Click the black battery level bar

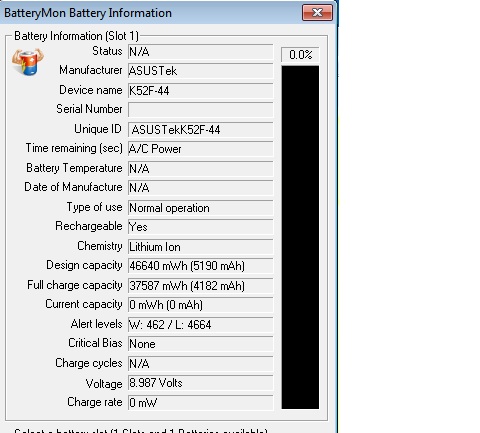[x=300, y=237]
